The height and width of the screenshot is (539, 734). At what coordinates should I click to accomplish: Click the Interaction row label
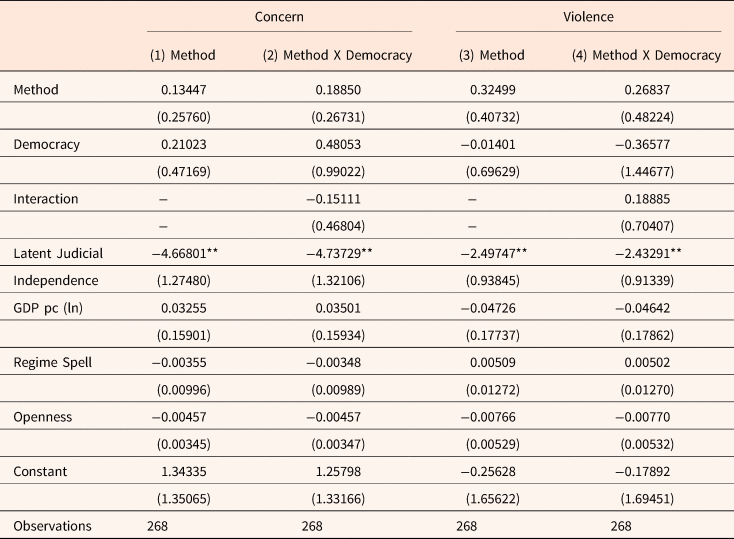click(x=44, y=198)
